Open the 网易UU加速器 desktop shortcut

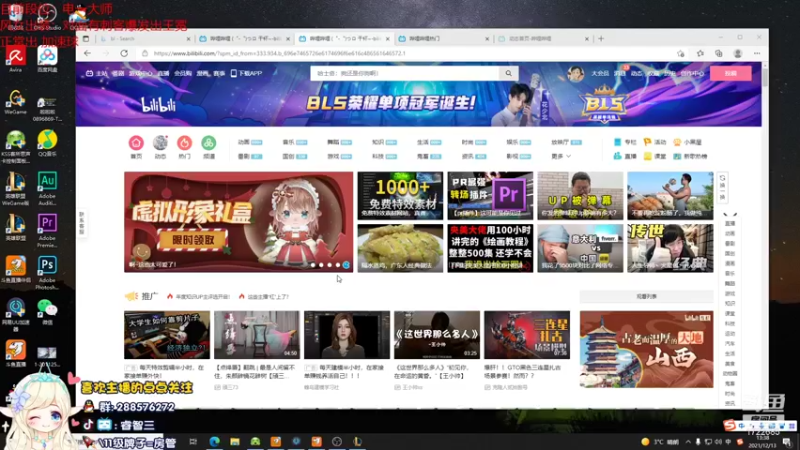(16, 315)
